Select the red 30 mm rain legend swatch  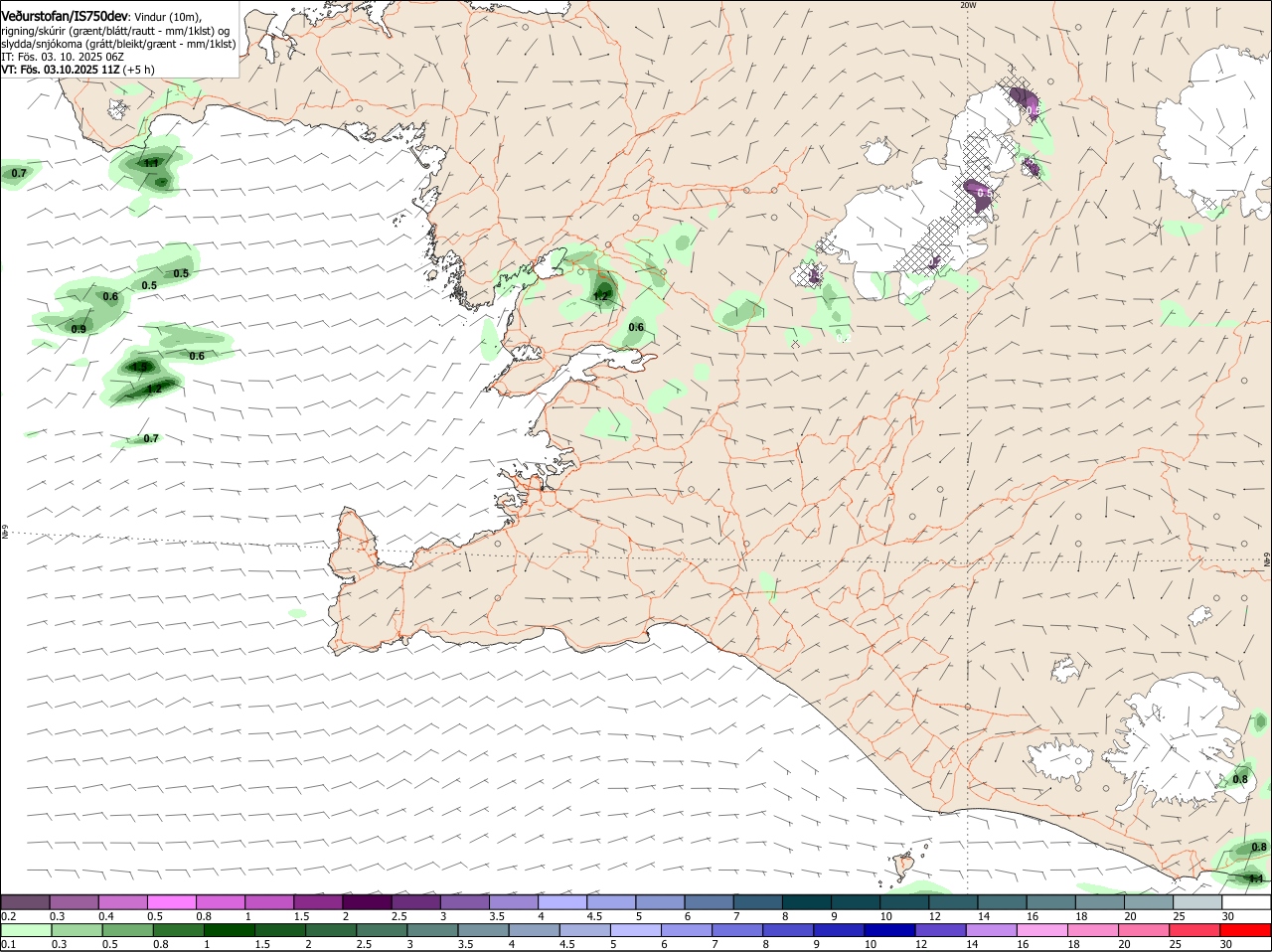(x=1246, y=930)
